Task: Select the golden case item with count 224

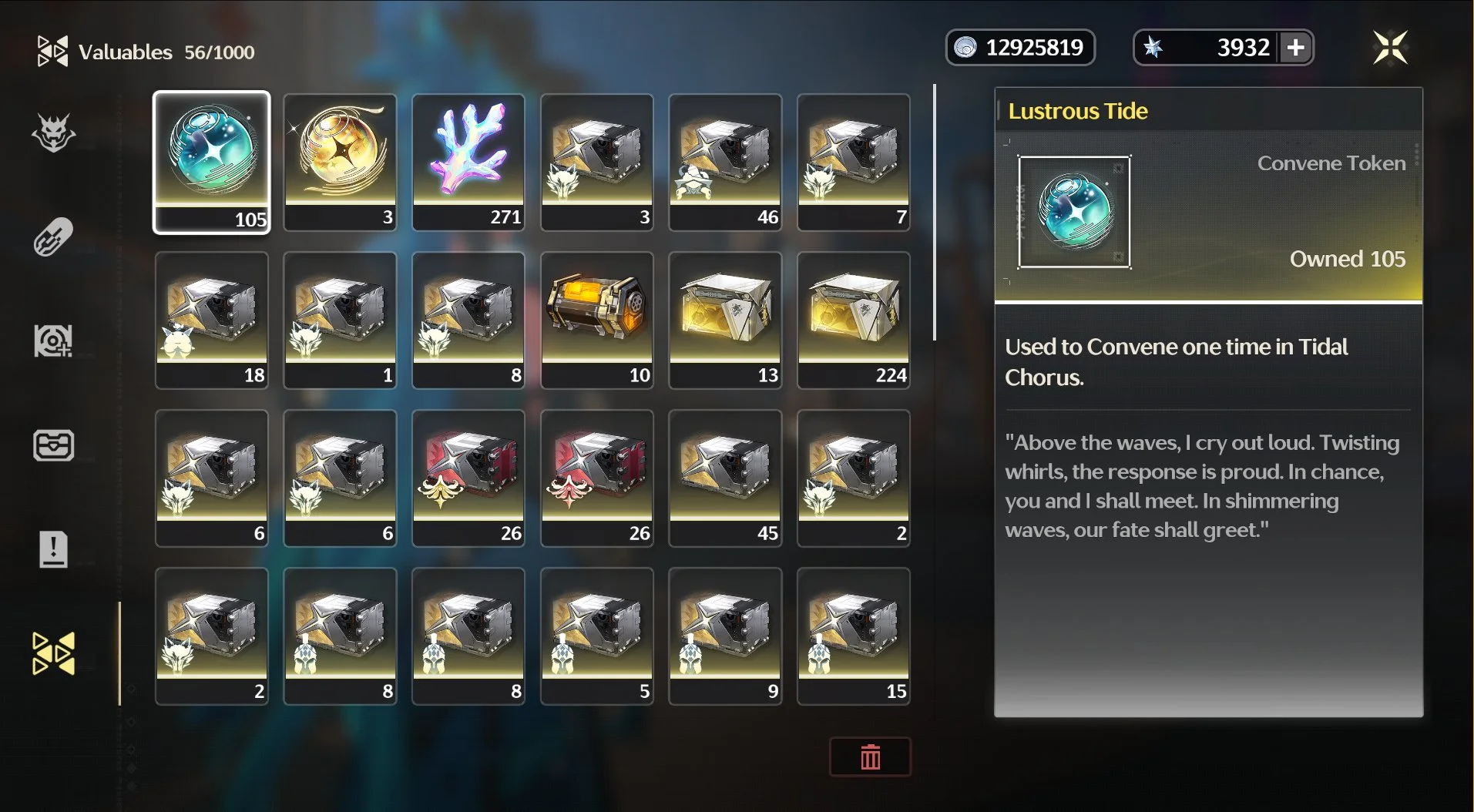Action: [x=854, y=320]
